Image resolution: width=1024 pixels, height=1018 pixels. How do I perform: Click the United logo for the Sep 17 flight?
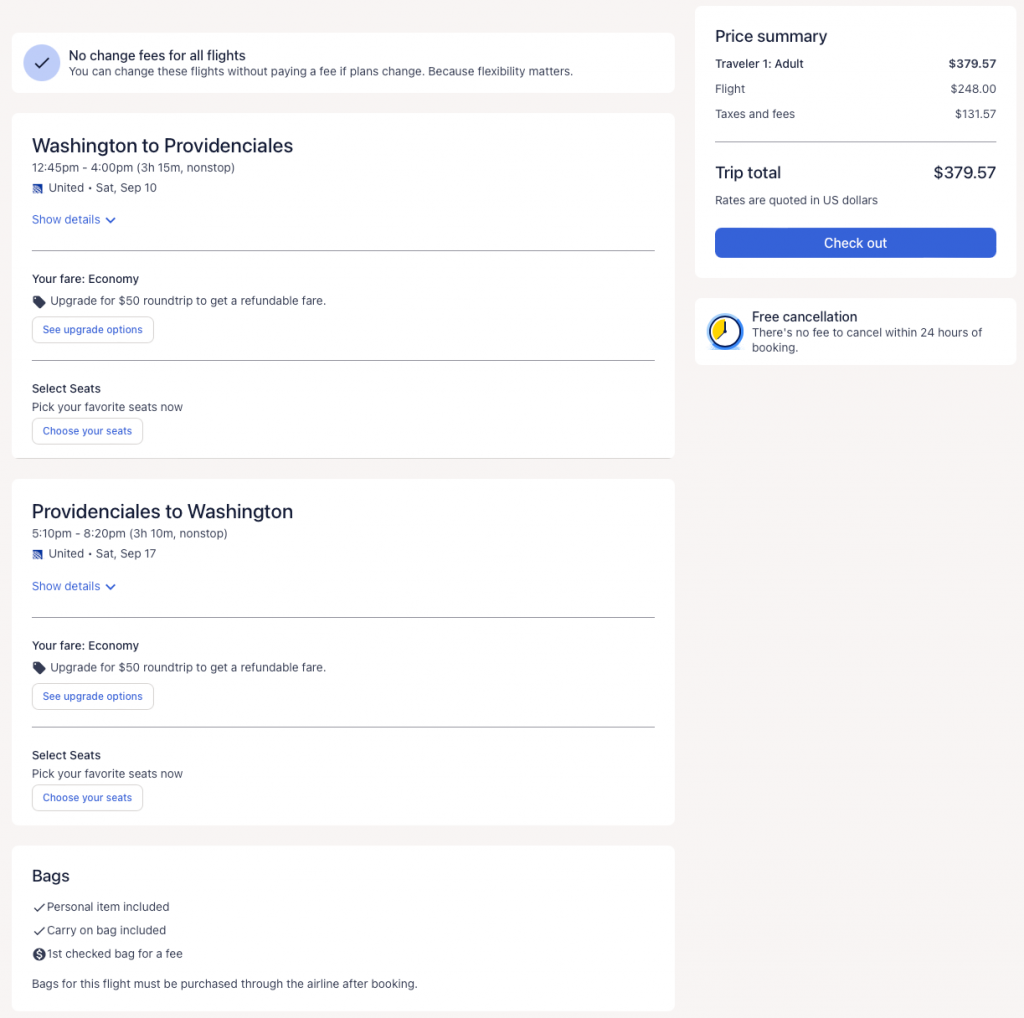[x=38, y=554]
